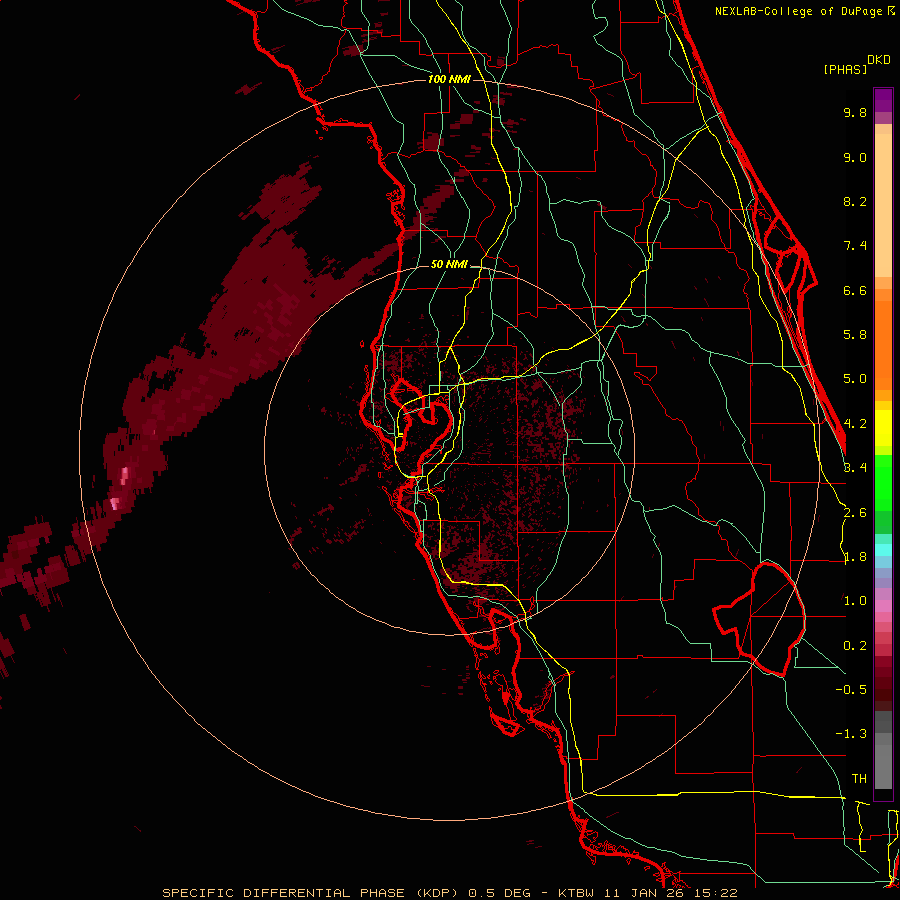900x900 pixels.
Task: Pick the yellow segment of the color bar
Action: click(883, 428)
